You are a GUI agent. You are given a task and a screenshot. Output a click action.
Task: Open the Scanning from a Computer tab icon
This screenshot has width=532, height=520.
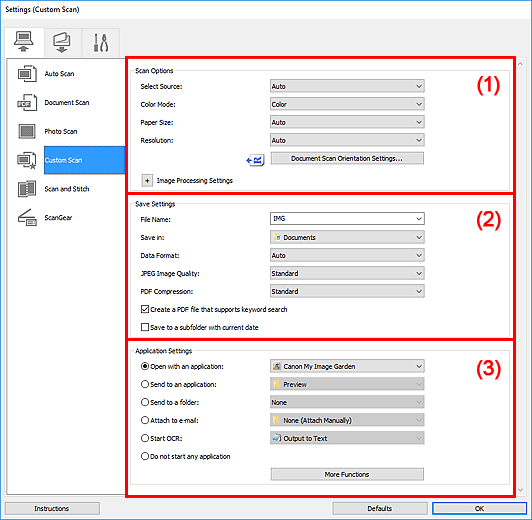pyautogui.click(x=24, y=42)
